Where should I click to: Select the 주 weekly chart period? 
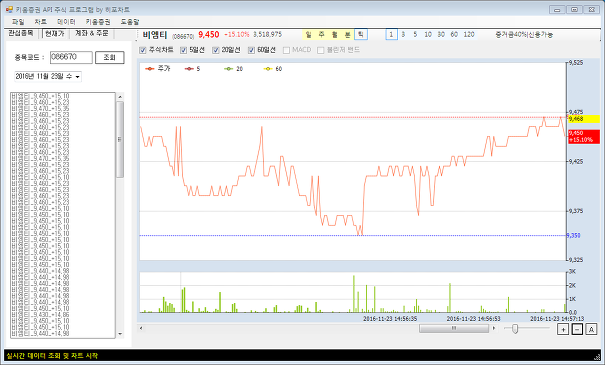coord(321,35)
